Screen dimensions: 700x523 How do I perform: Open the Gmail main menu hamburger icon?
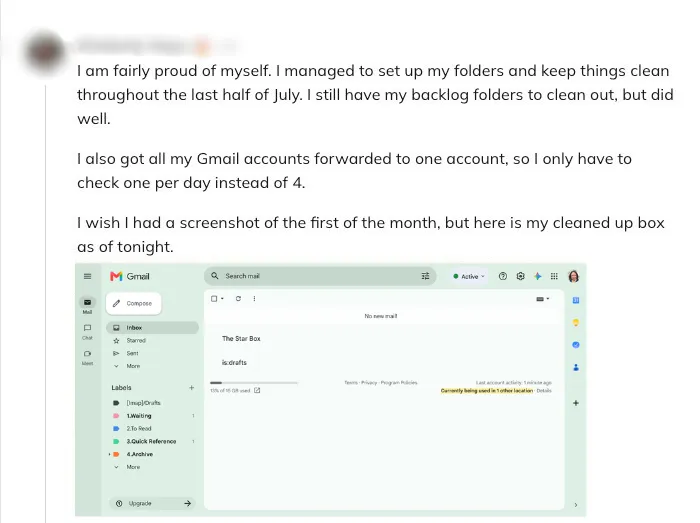(x=88, y=276)
